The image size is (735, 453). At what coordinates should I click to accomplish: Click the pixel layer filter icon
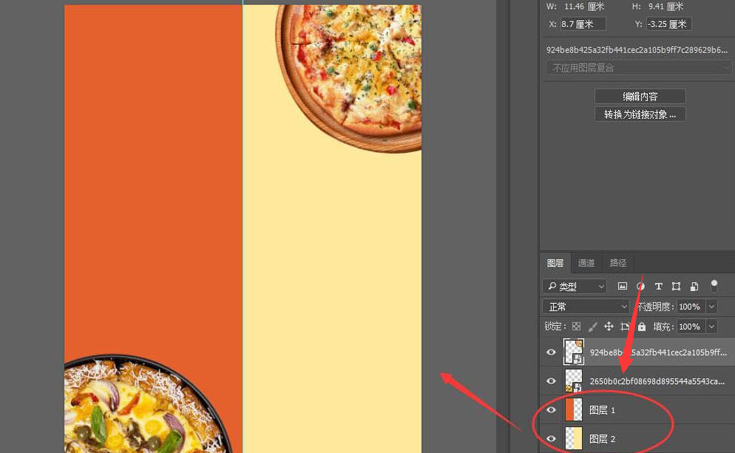coord(622,287)
